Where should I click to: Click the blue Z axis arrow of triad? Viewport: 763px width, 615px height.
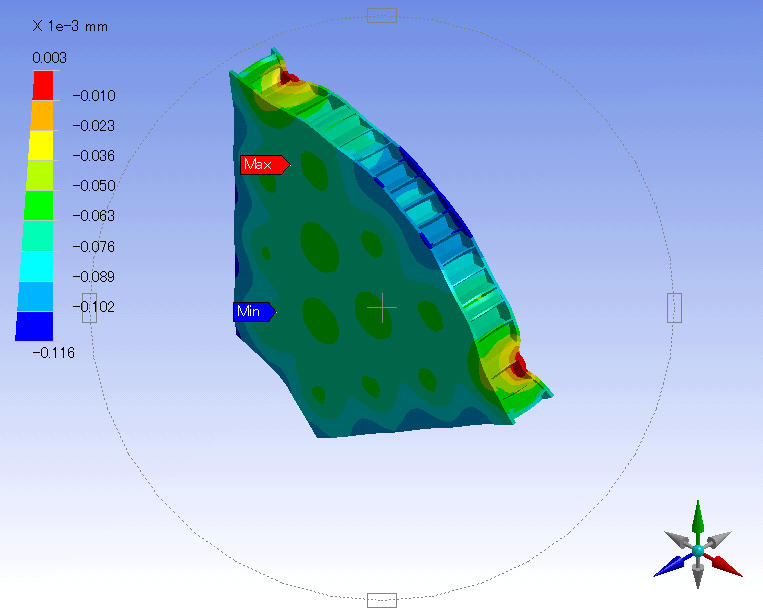click(672, 566)
